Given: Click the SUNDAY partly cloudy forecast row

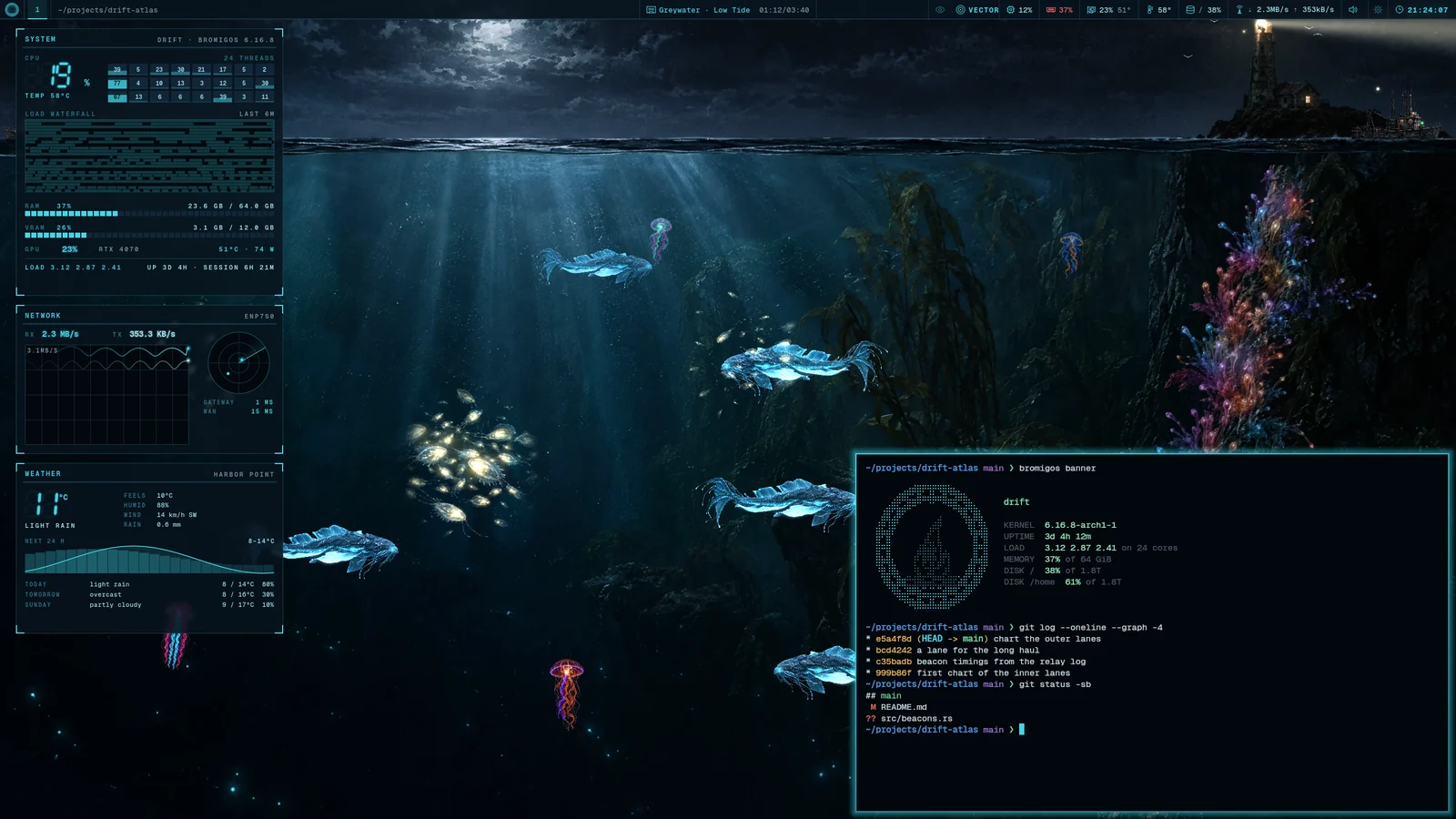Looking at the screenshot, I should pos(149,604).
